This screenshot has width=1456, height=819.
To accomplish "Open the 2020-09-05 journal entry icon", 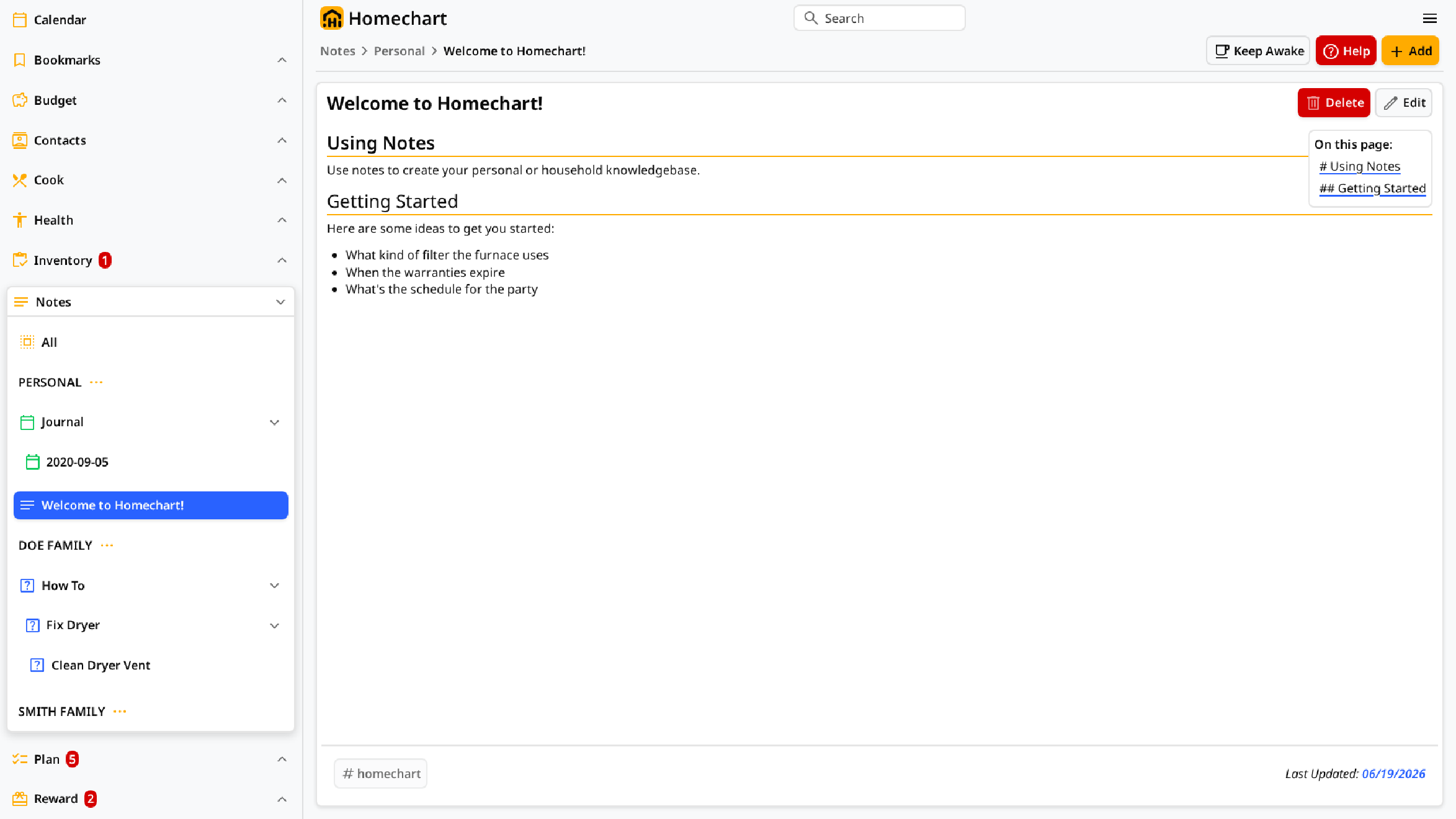I will click(33, 462).
